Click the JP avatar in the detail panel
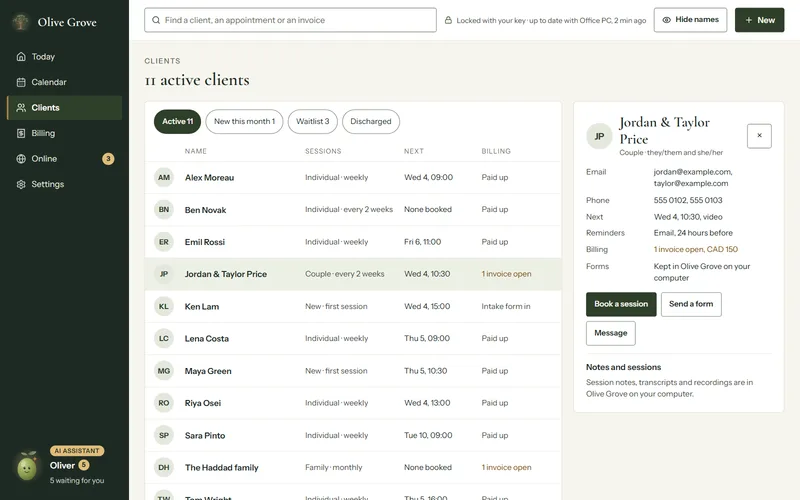800x500 pixels. point(599,136)
